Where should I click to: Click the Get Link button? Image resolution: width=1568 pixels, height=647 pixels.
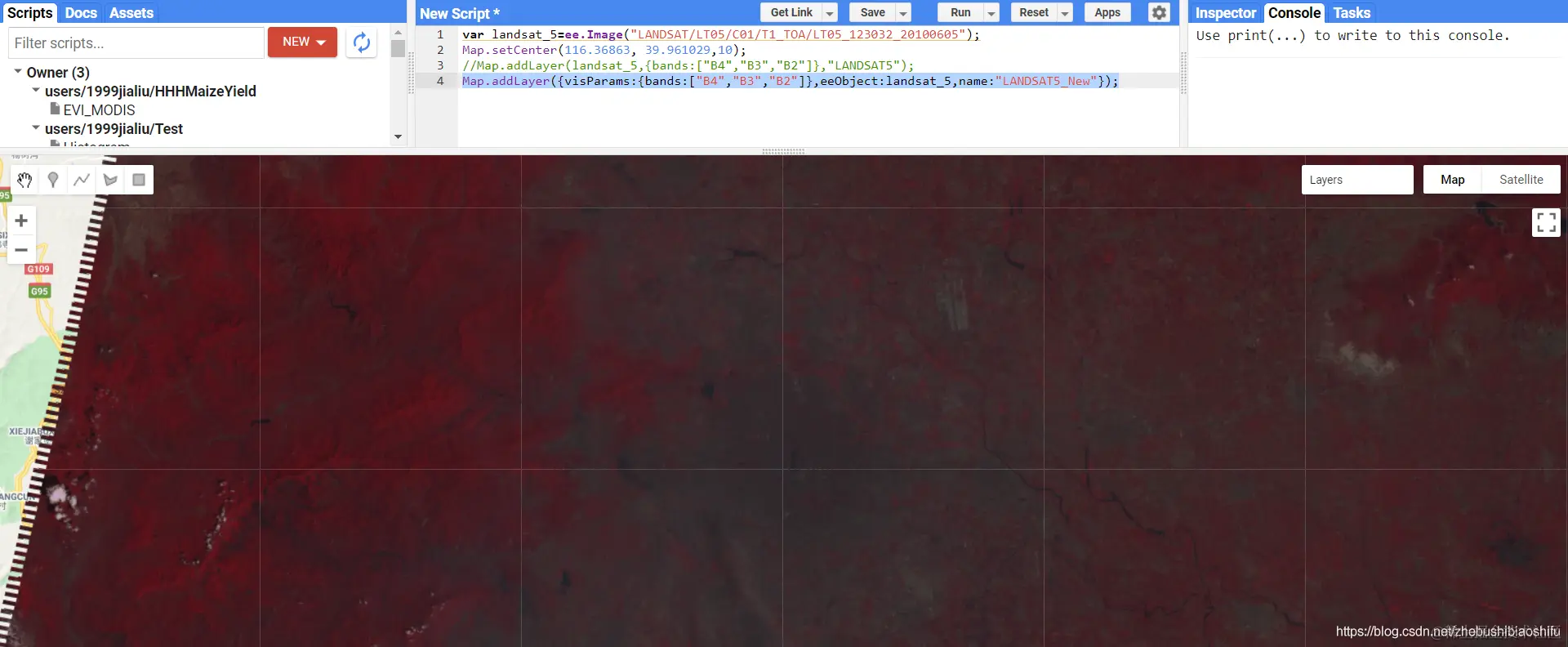tap(791, 12)
